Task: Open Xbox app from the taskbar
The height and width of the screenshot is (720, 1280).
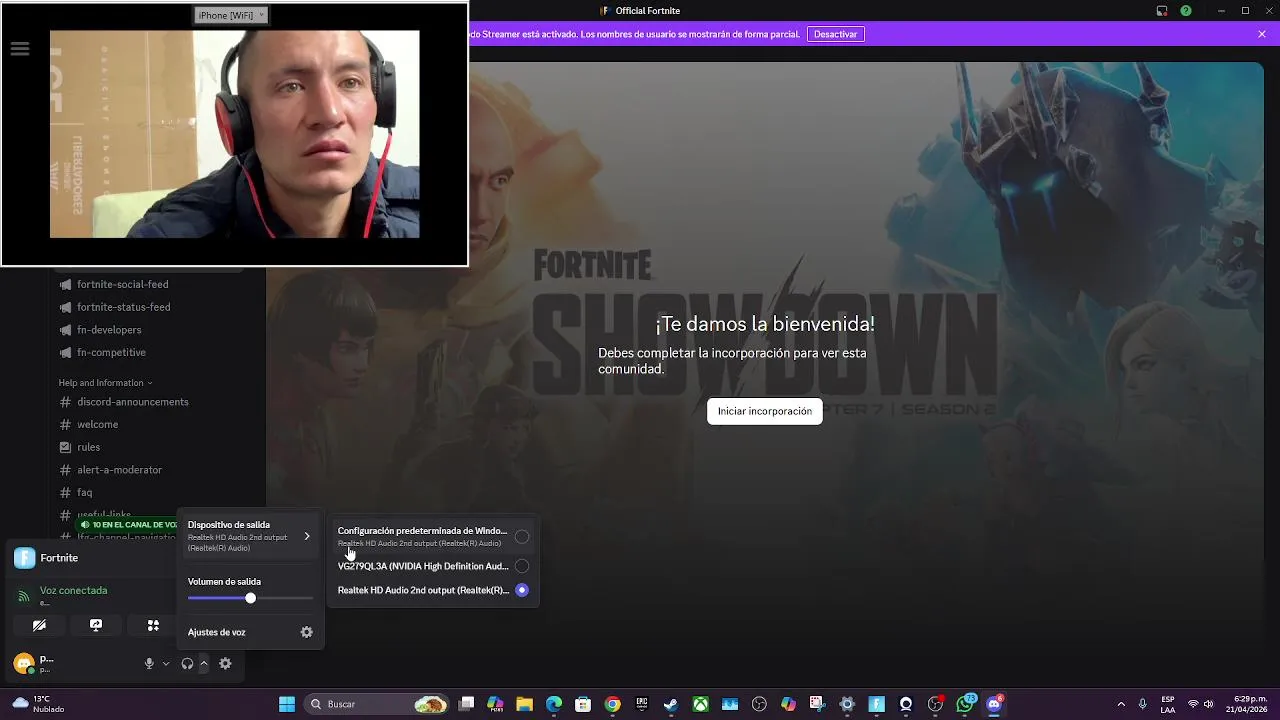Action: [x=701, y=704]
